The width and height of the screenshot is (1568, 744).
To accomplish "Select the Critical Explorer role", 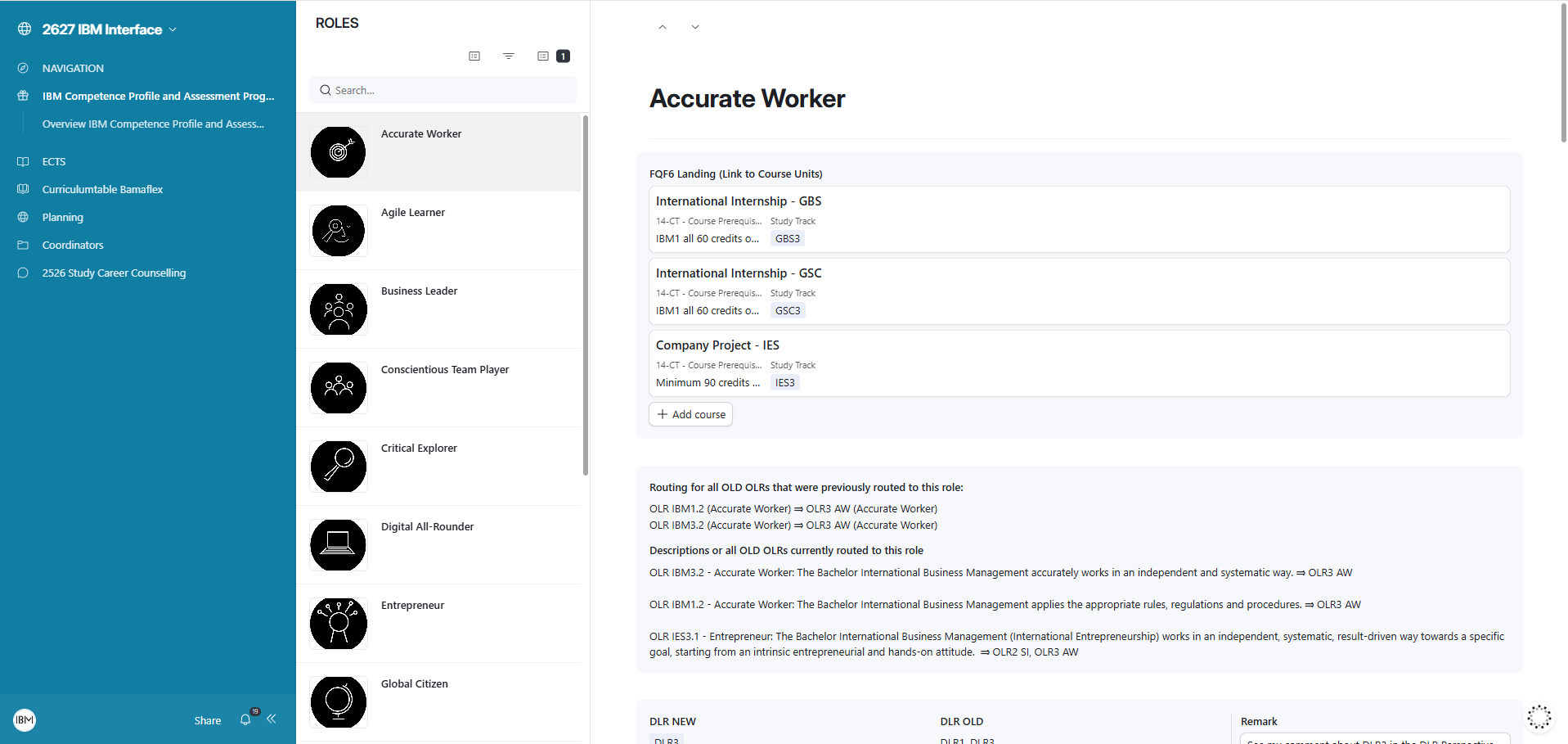I will (438, 467).
